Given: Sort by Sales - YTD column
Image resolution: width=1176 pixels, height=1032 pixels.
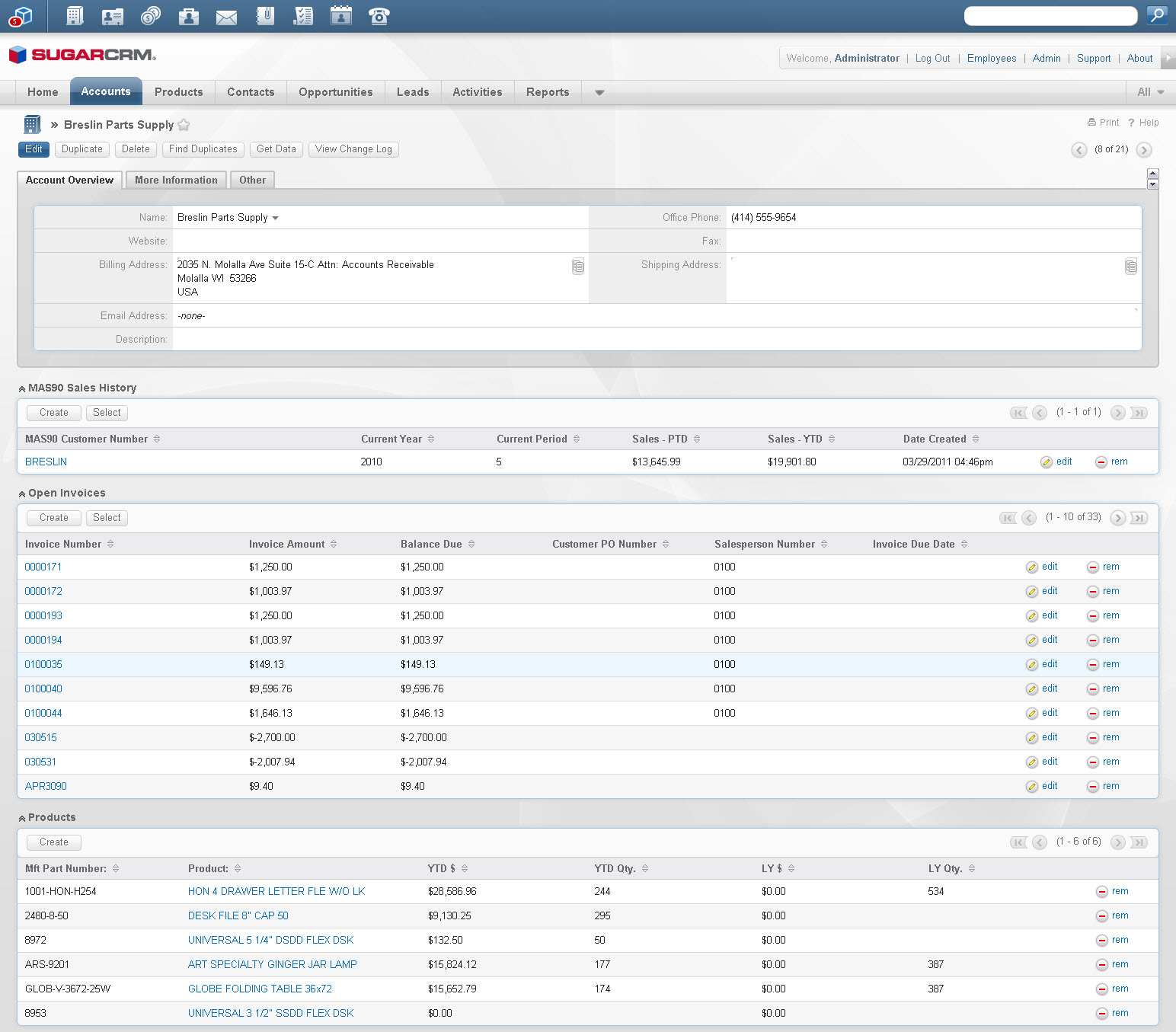Looking at the screenshot, I should click(x=801, y=439).
